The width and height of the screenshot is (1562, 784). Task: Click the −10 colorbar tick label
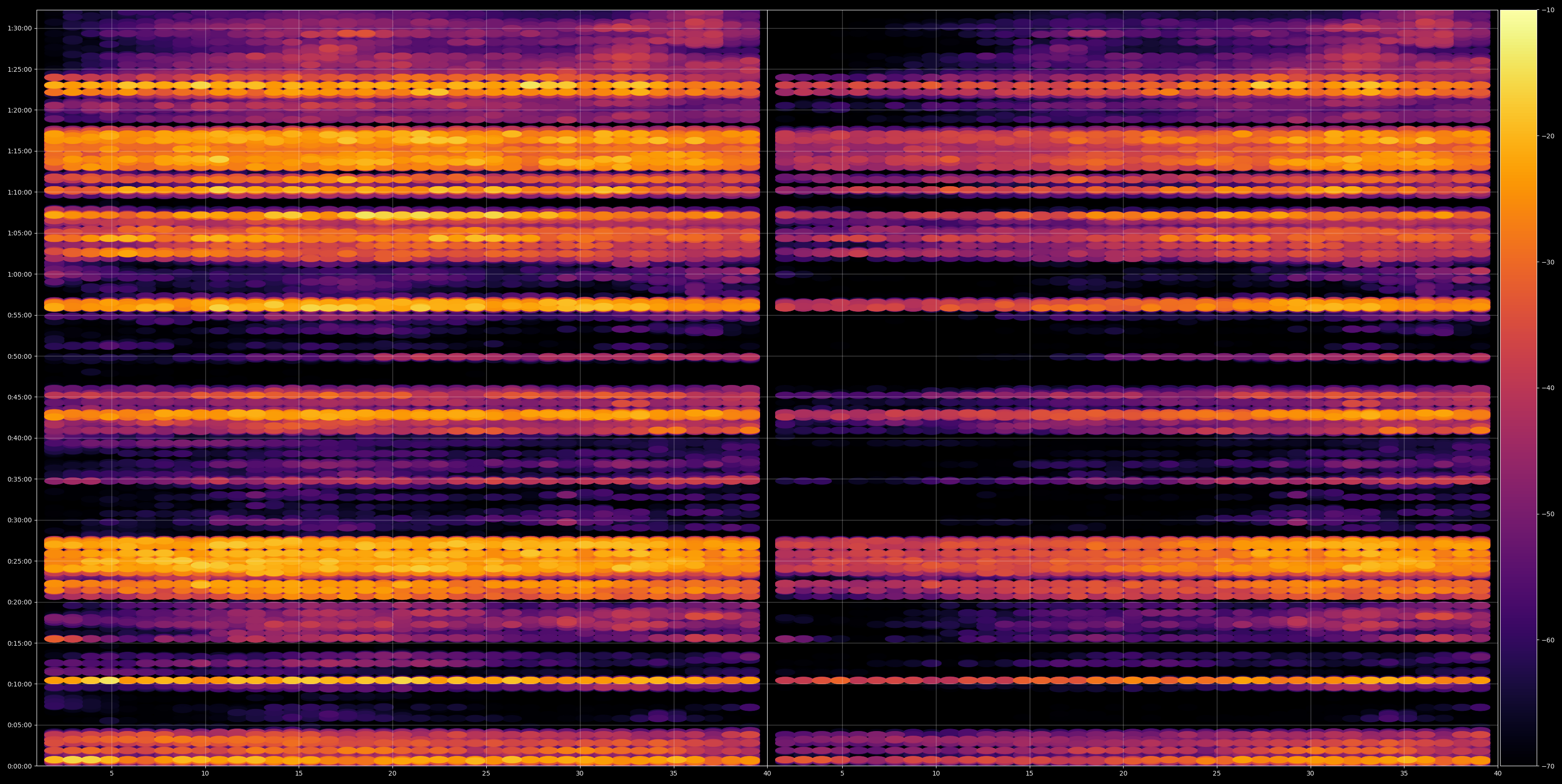[x=1548, y=10]
